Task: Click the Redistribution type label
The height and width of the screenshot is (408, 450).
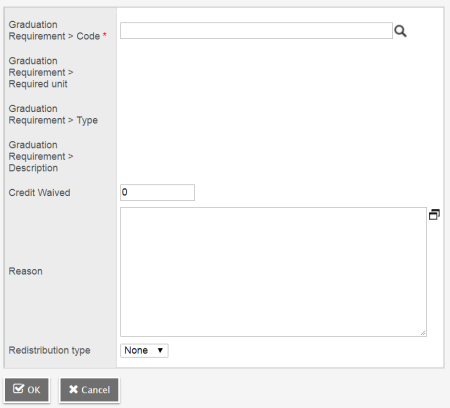Action: pyautogui.click(x=49, y=351)
